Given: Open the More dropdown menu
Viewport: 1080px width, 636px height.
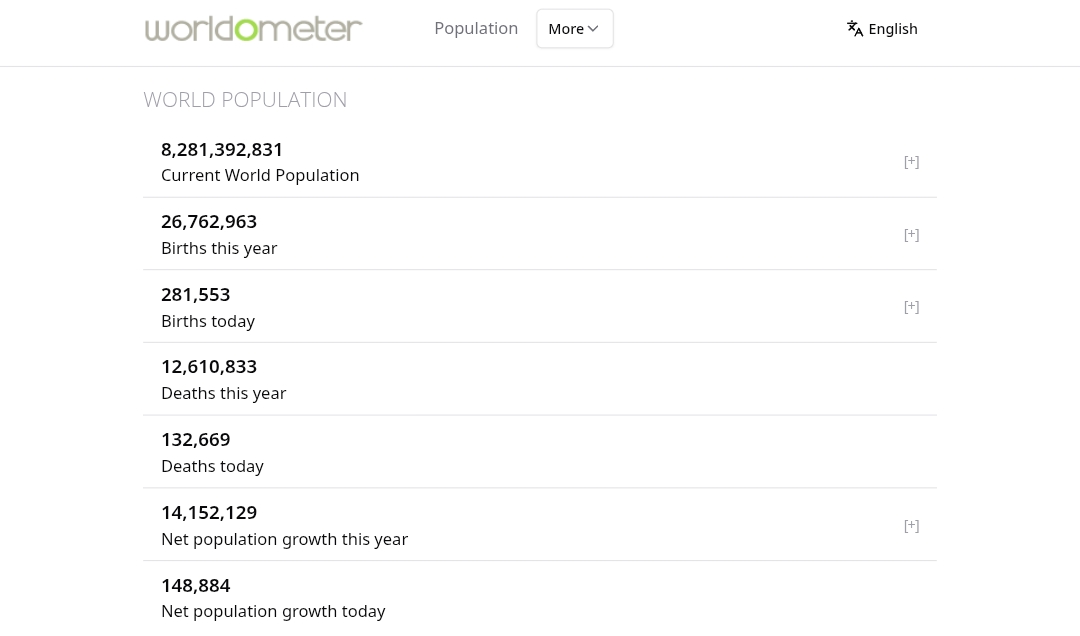Looking at the screenshot, I should pos(574,29).
